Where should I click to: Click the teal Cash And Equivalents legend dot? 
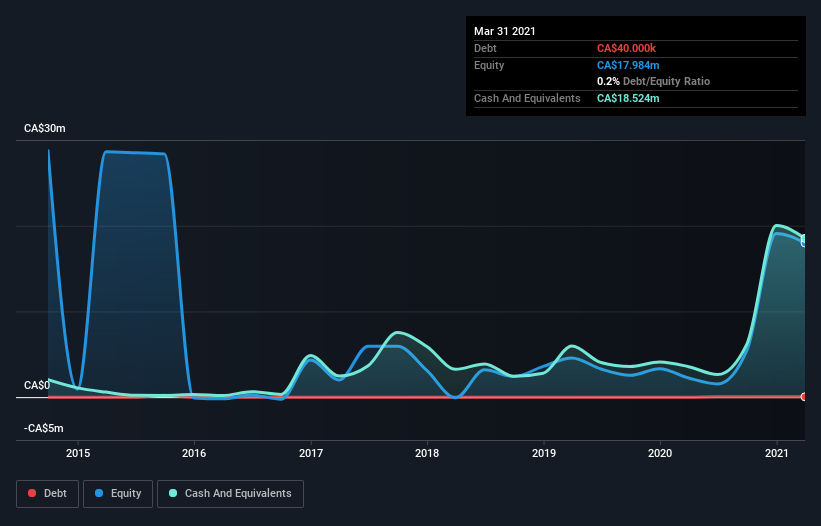[173, 493]
